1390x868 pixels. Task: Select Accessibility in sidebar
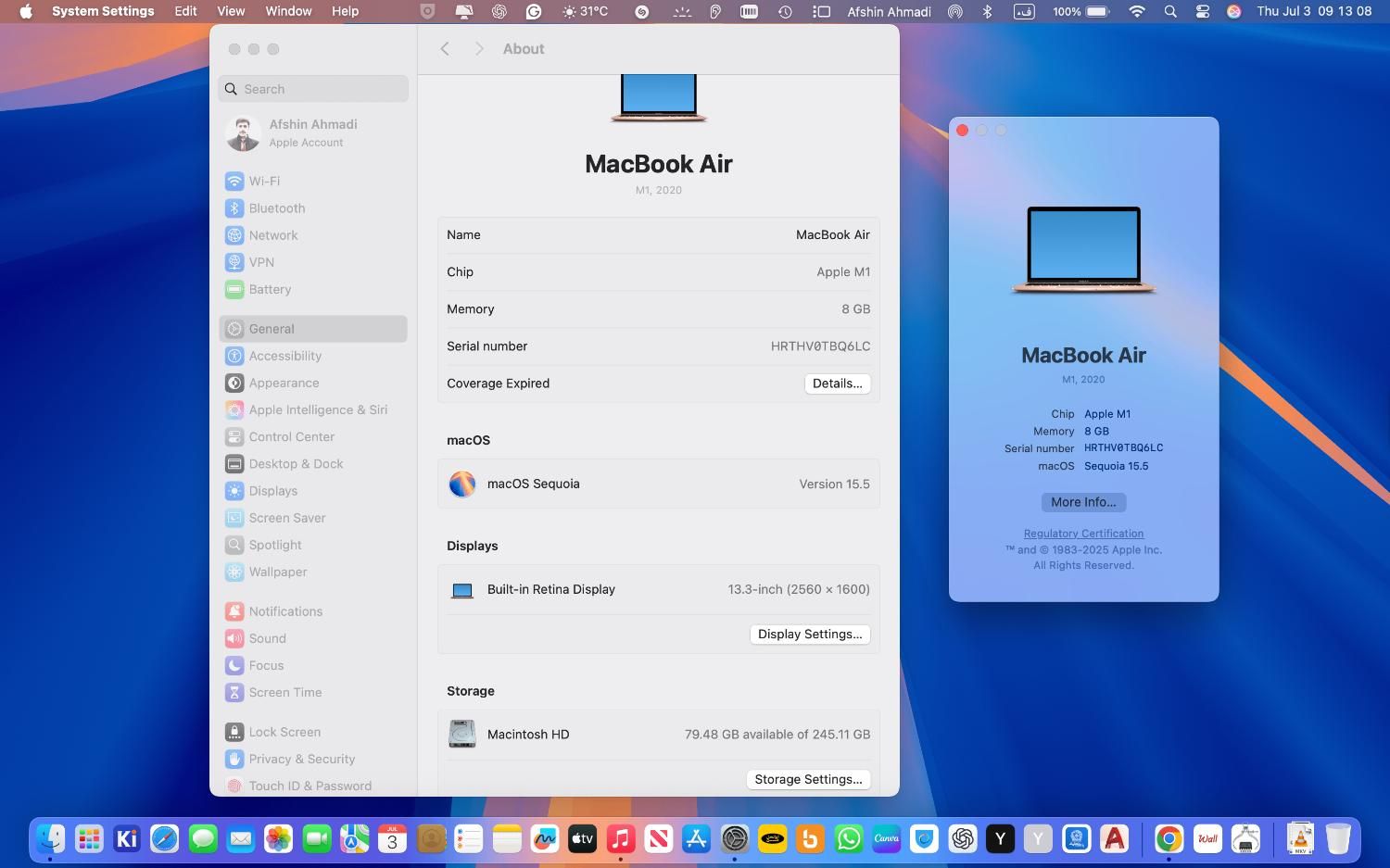[x=313, y=356]
